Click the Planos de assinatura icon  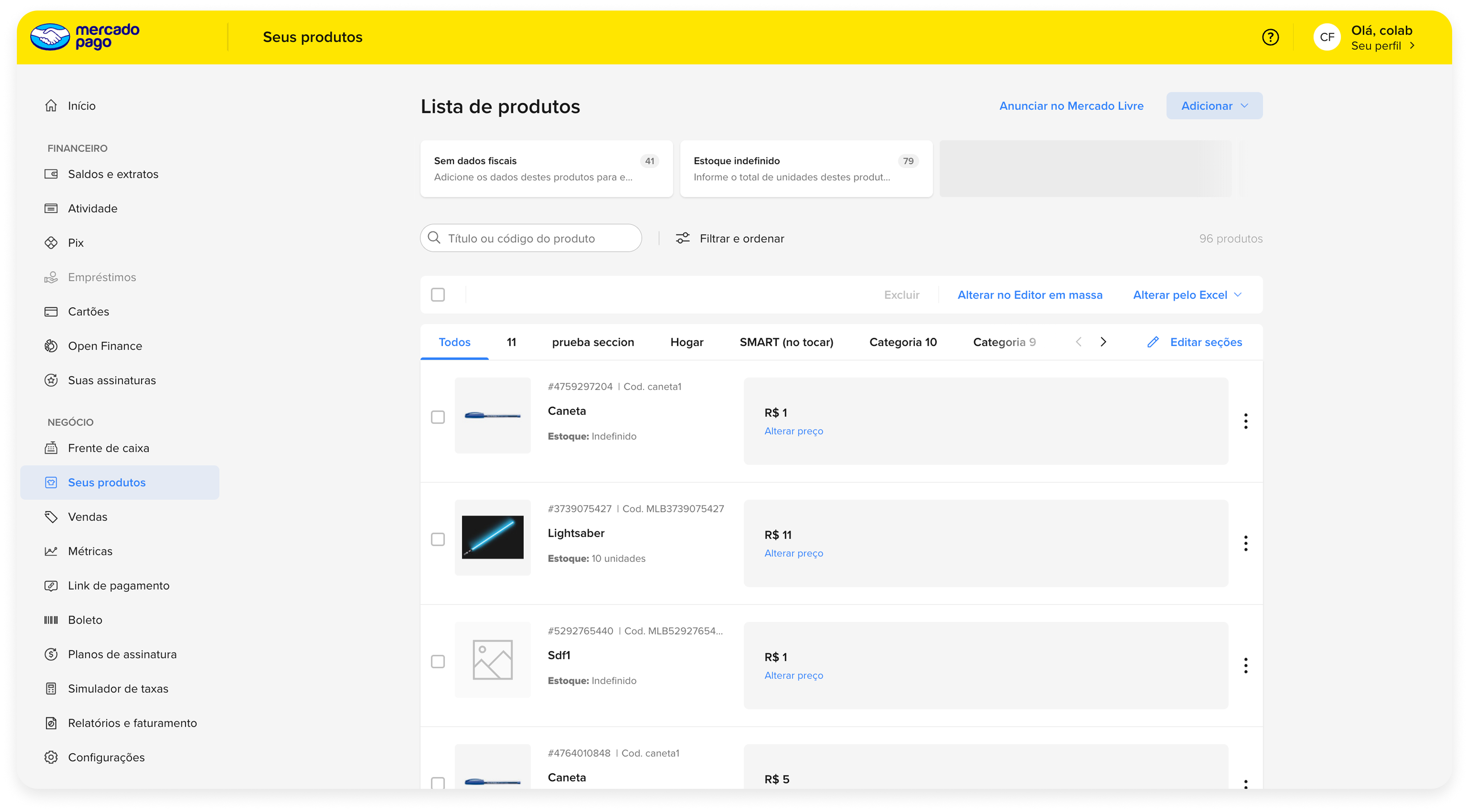(51, 654)
